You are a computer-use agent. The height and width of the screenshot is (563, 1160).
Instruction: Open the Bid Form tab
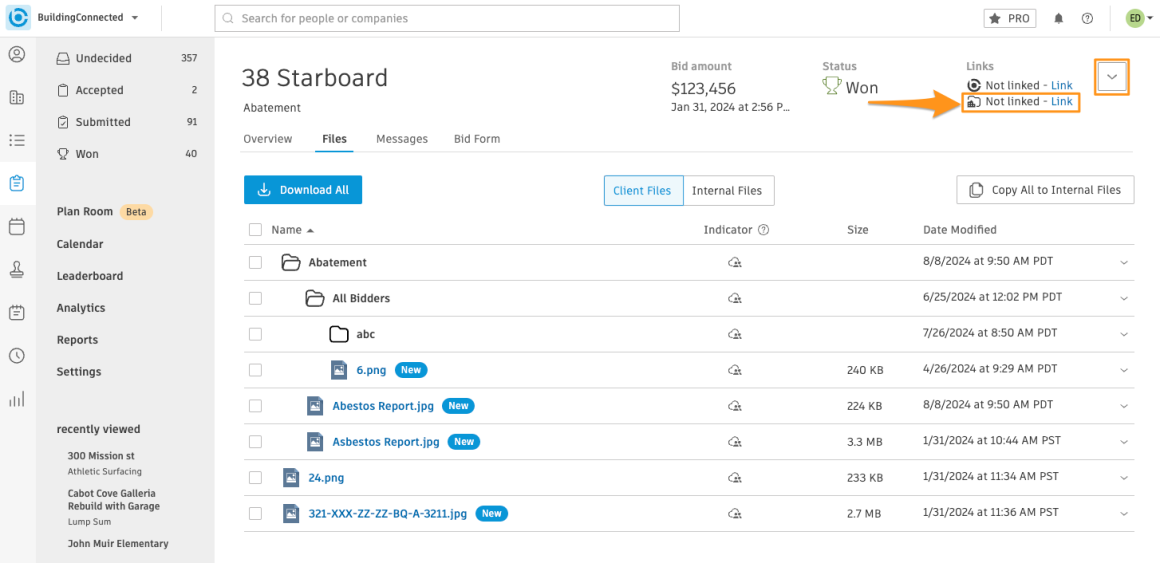(x=476, y=139)
